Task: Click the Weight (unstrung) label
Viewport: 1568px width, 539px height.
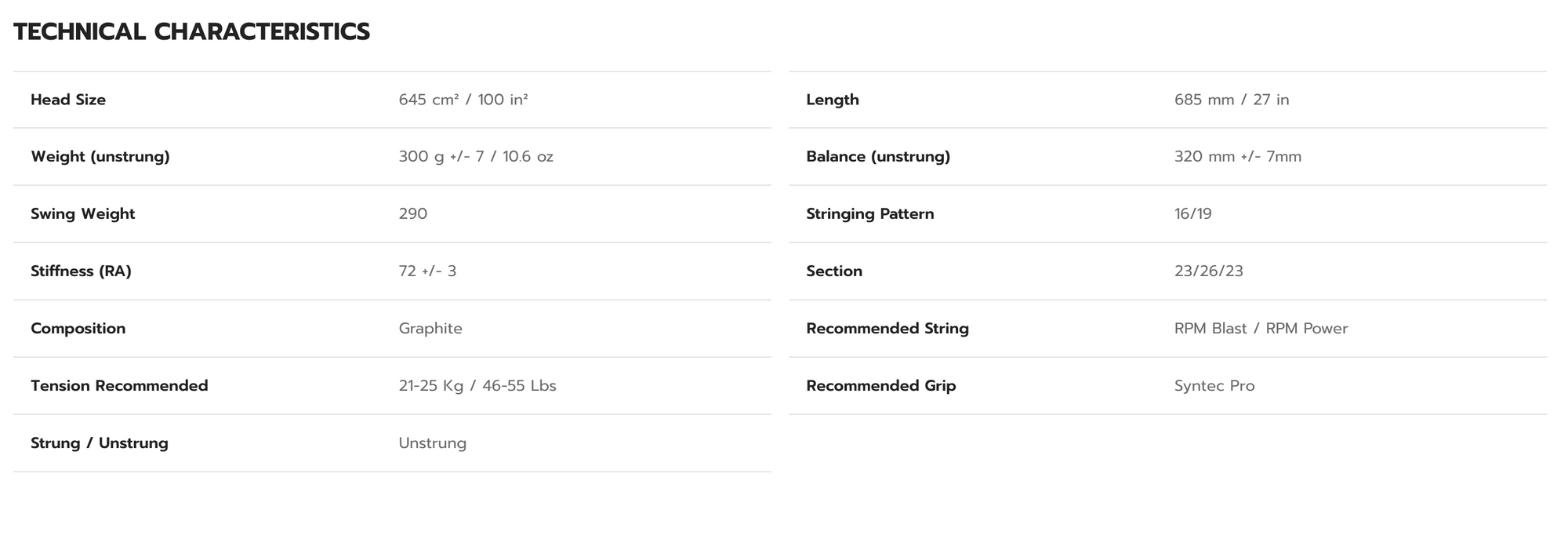Action: tap(100, 156)
